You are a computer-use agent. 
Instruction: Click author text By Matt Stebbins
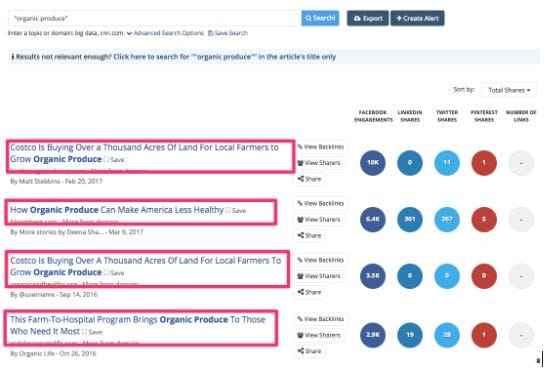[x=35, y=181]
